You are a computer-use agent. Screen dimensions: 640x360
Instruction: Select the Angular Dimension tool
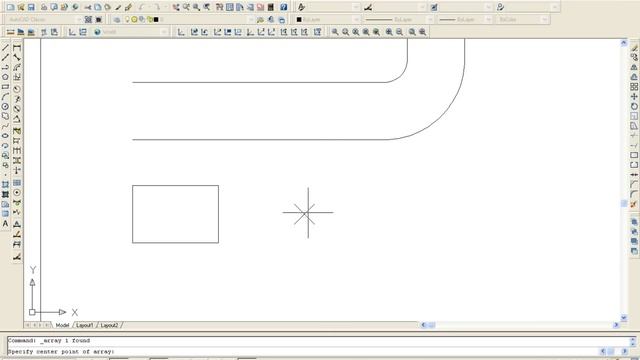(x=17, y=119)
